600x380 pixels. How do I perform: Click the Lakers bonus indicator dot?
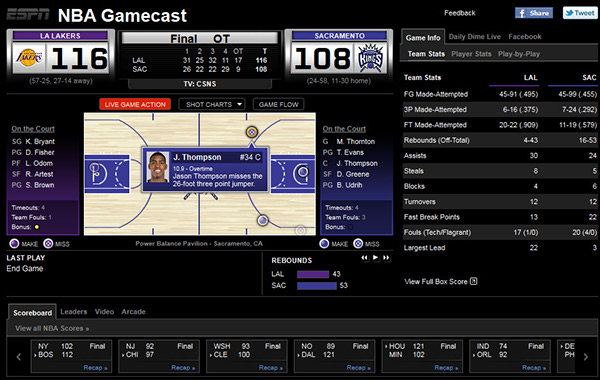37,227
